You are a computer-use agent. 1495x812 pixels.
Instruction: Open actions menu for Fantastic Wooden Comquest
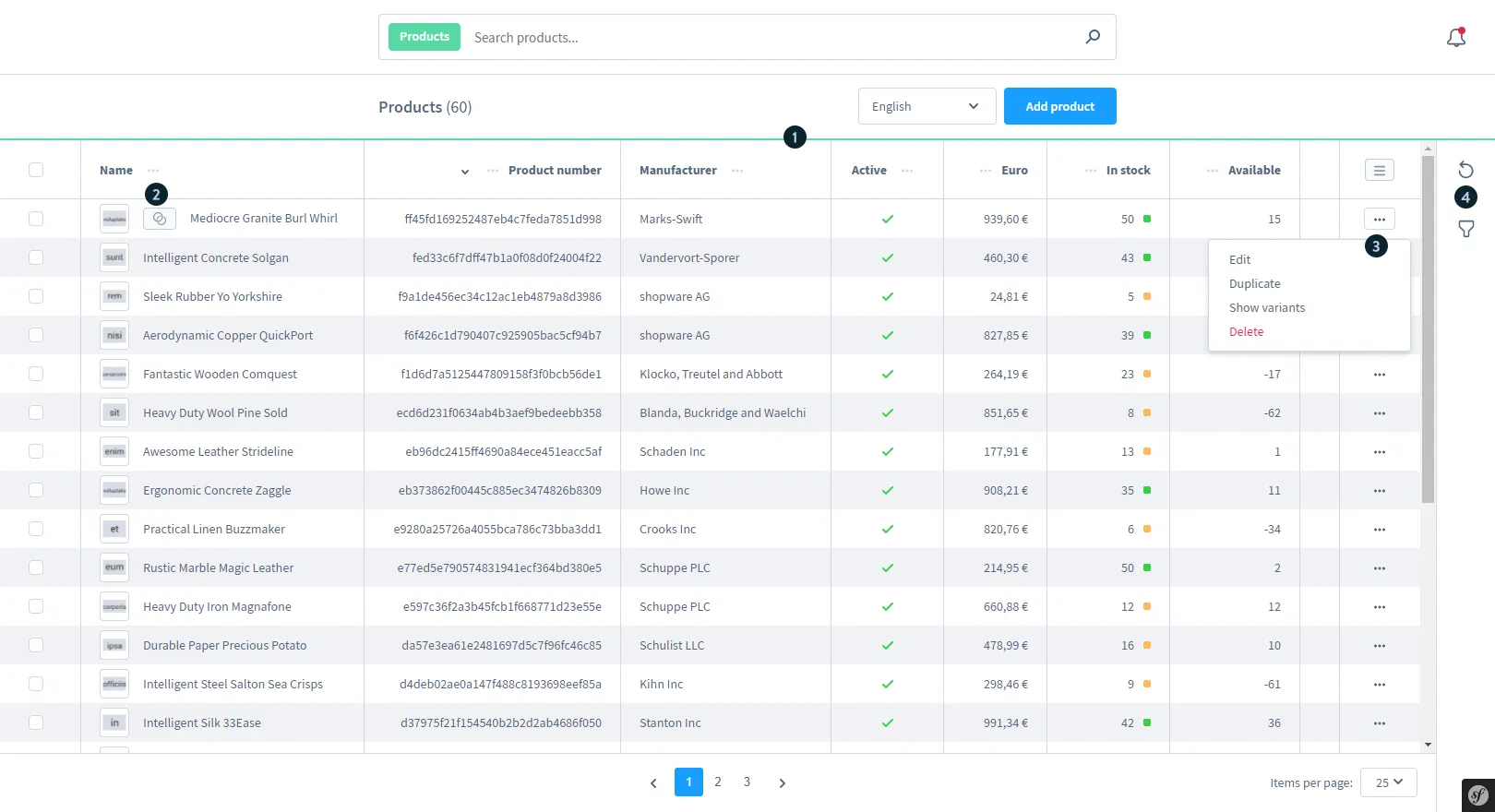1379,375
